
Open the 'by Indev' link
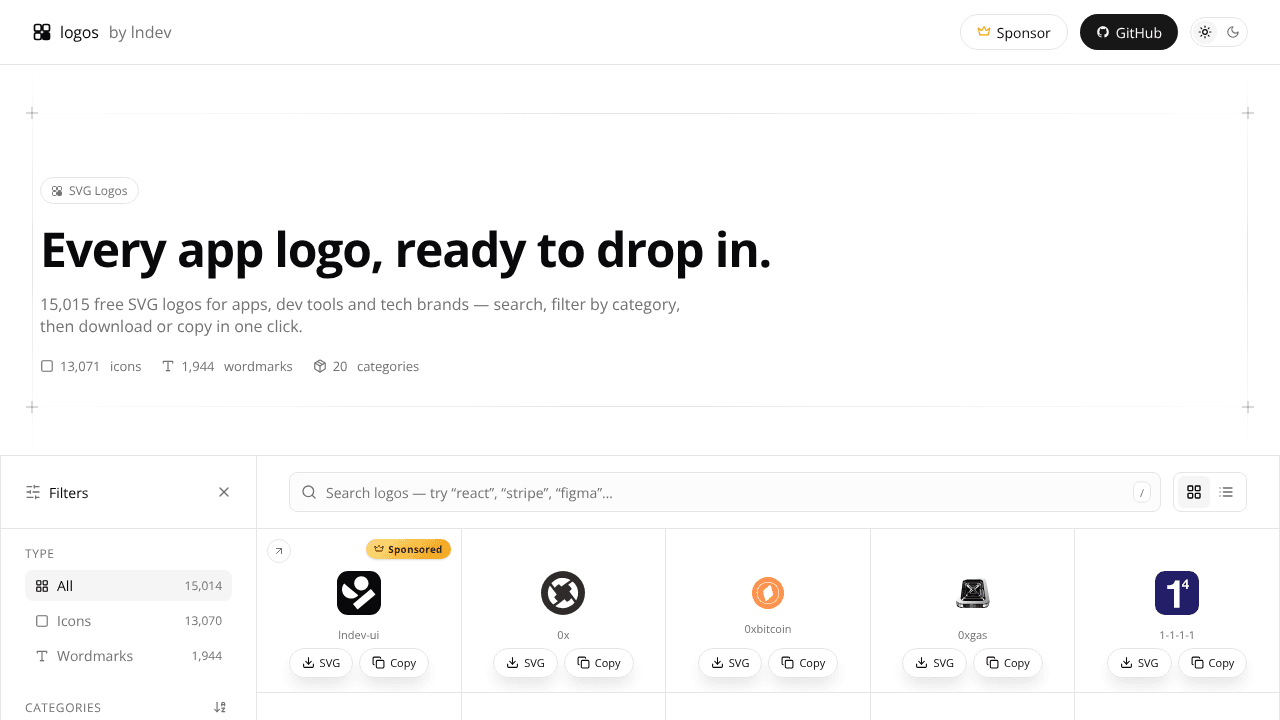pos(140,32)
